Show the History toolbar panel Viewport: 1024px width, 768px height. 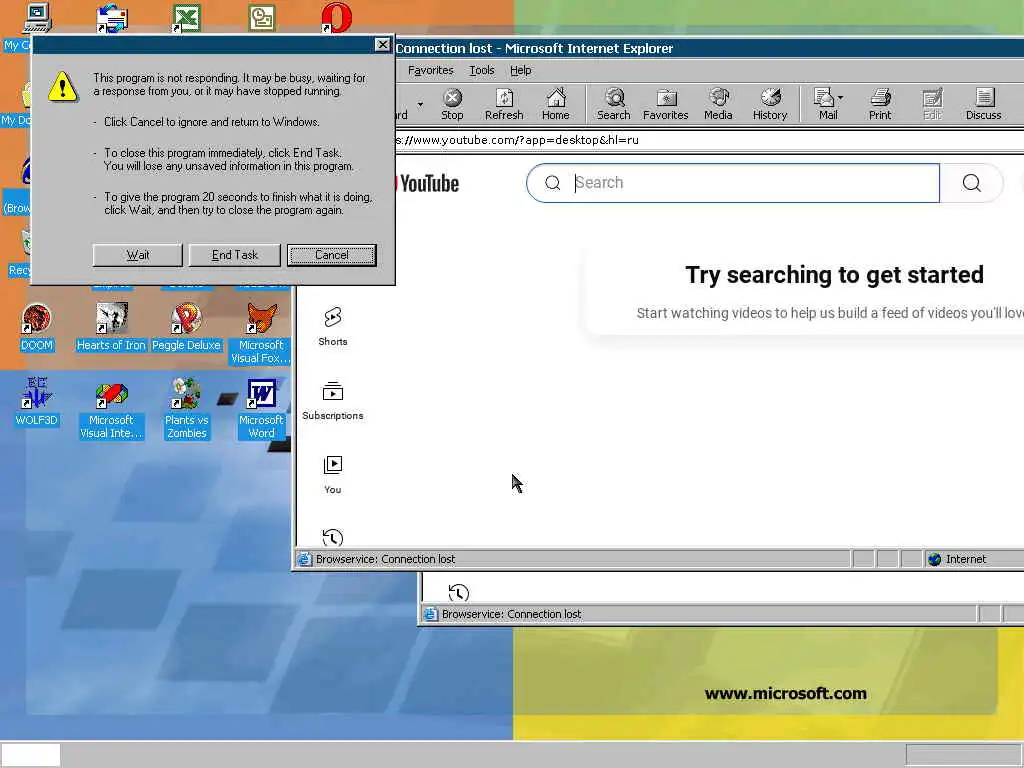point(770,104)
